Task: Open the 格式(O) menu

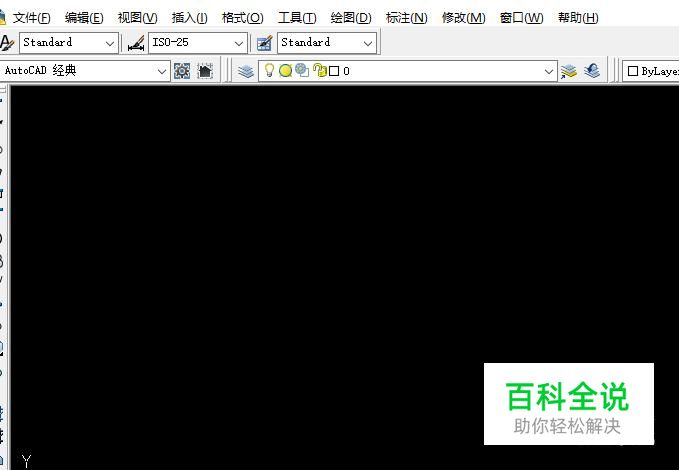Action: point(242,18)
